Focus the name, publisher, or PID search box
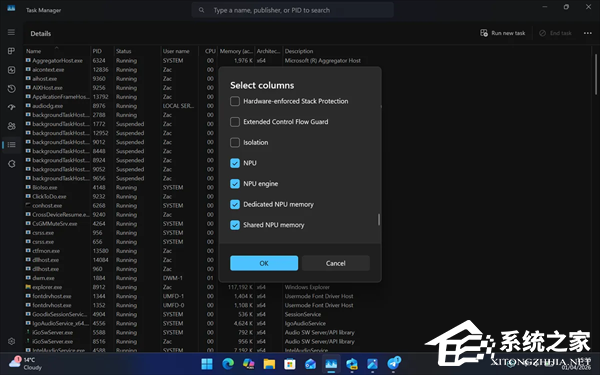The image size is (600, 375). (x=293, y=10)
